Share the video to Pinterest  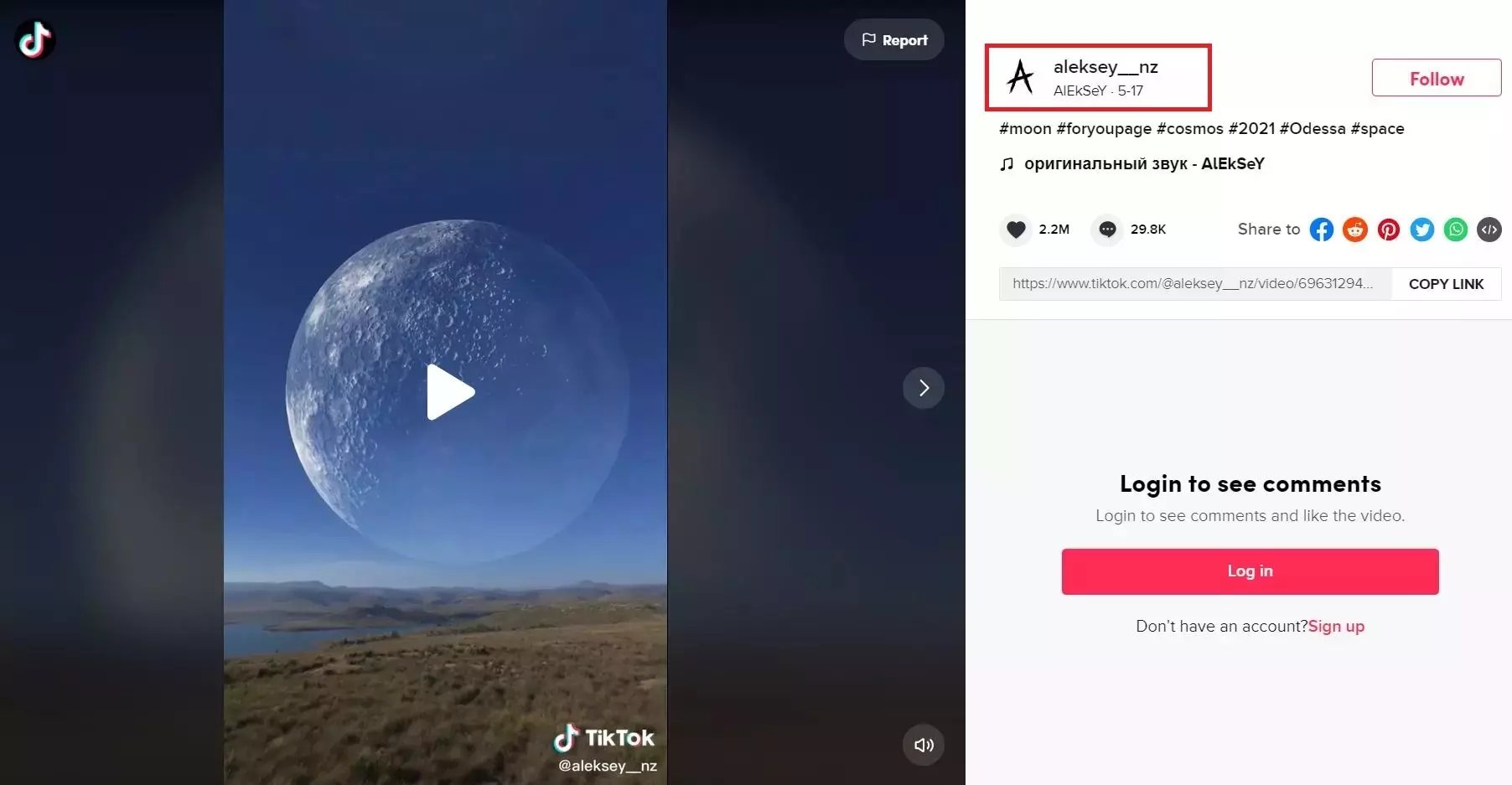(x=1389, y=230)
